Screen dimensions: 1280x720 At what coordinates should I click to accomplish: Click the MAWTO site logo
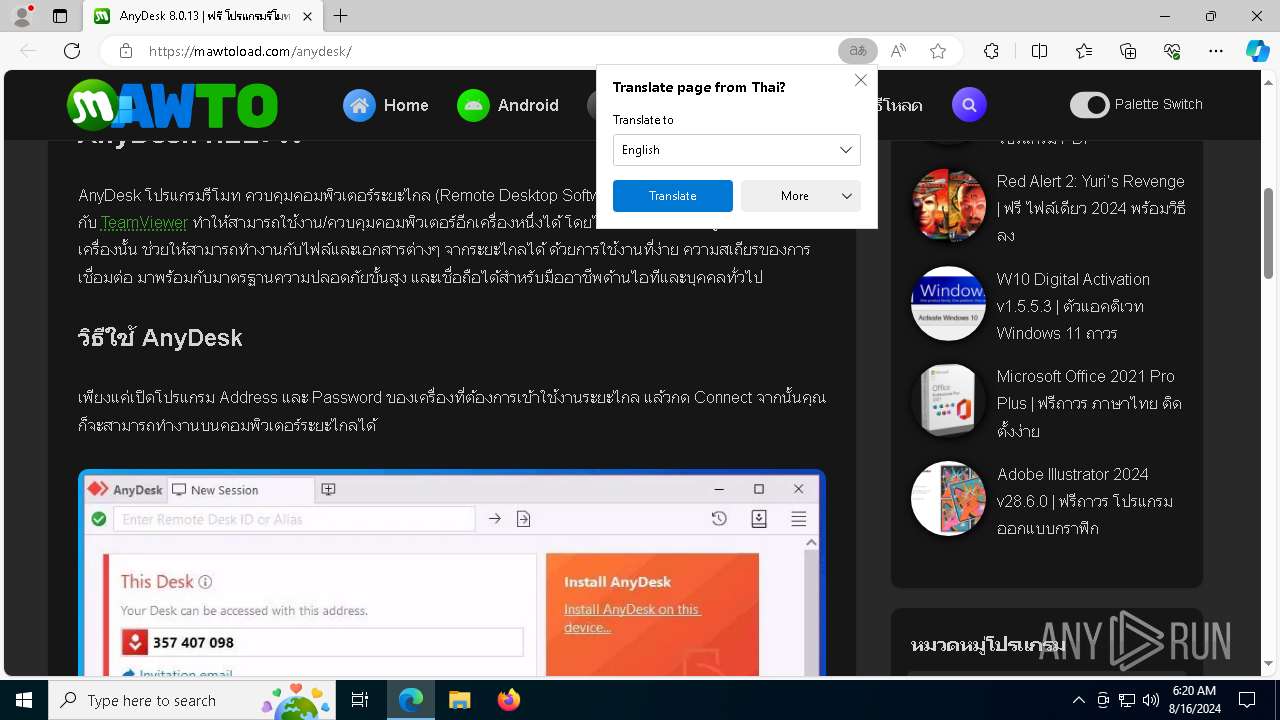pyautogui.click(x=172, y=105)
